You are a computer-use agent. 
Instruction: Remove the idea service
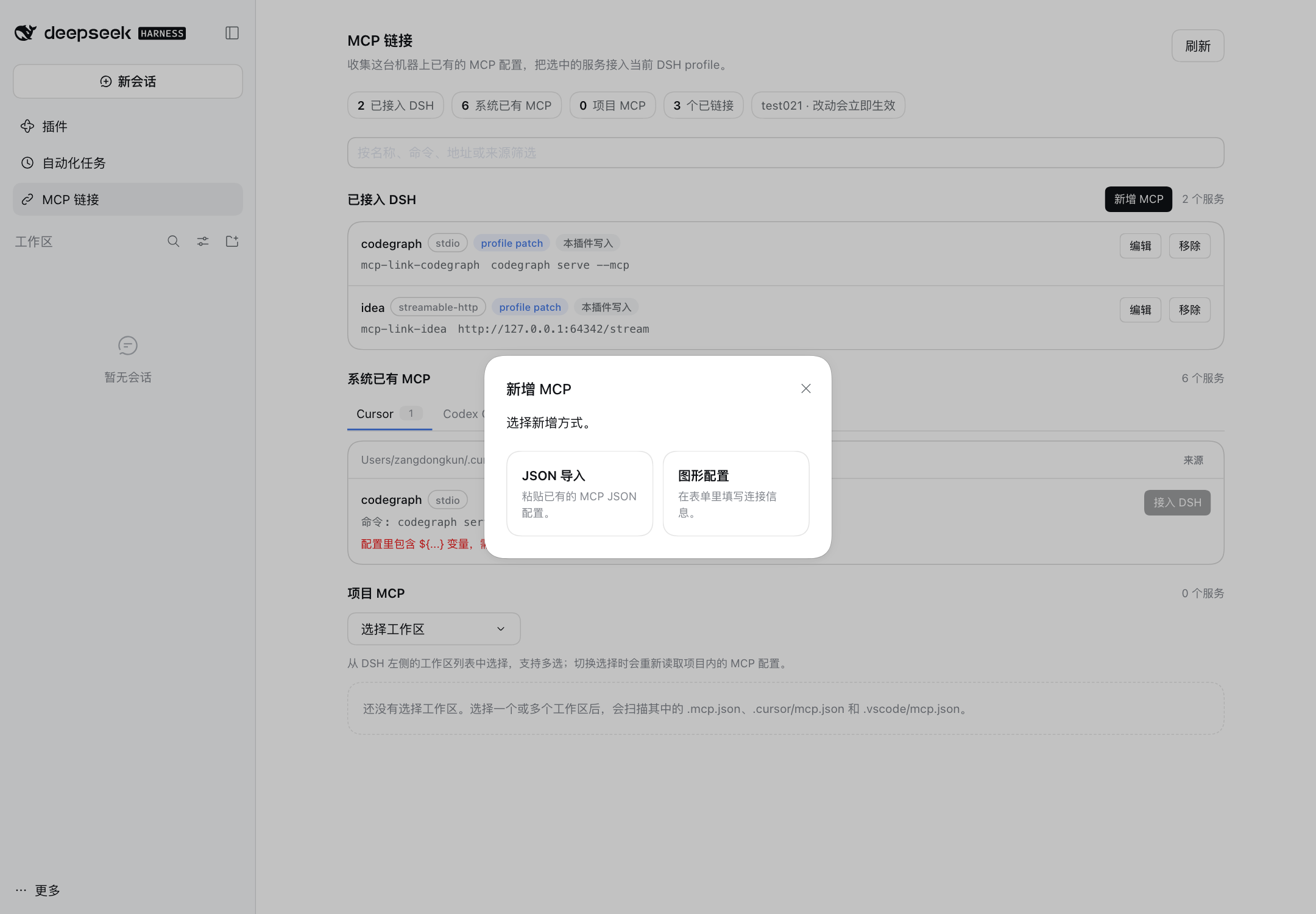(x=1189, y=310)
